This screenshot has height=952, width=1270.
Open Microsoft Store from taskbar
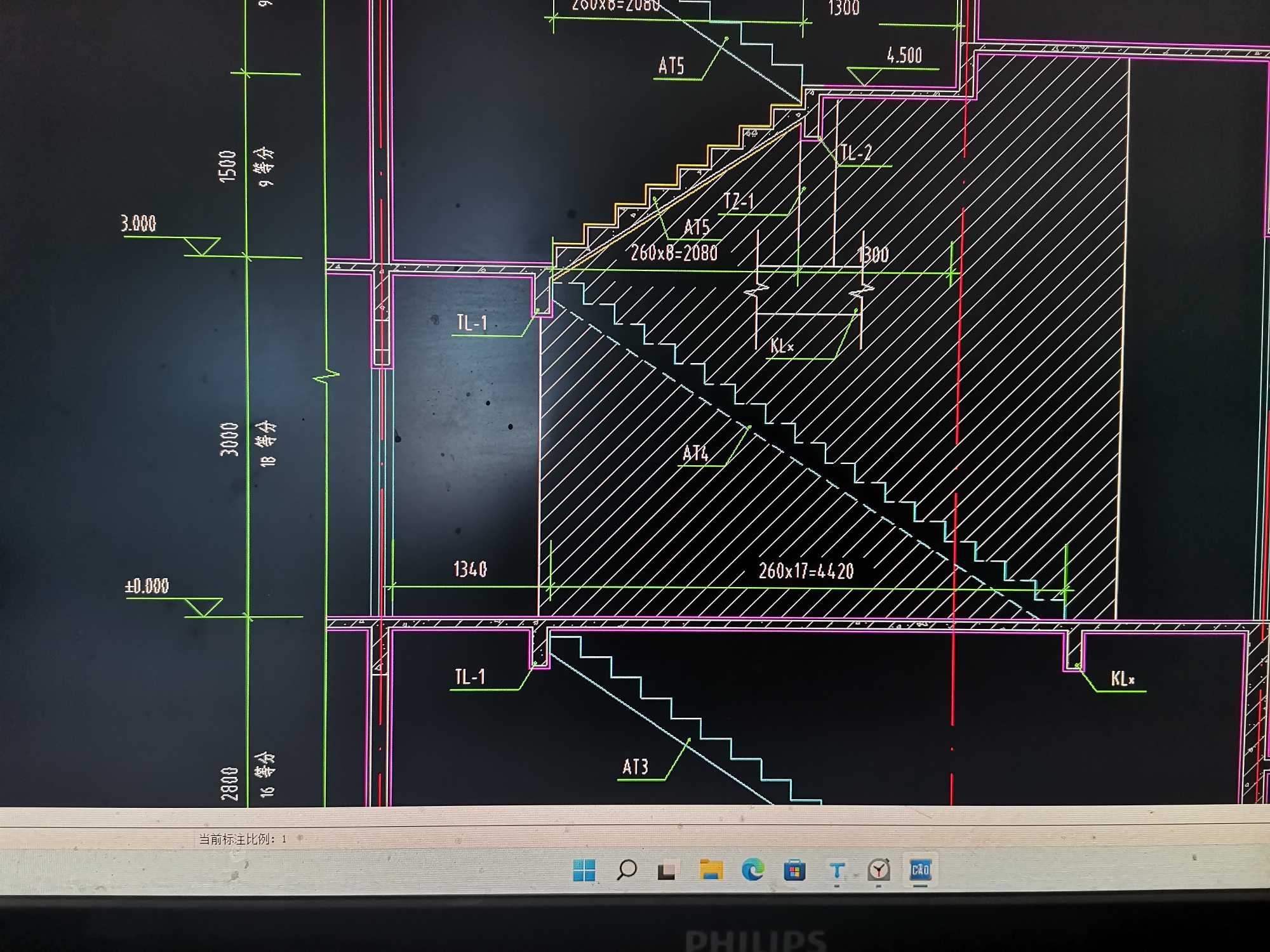point(794,870)
